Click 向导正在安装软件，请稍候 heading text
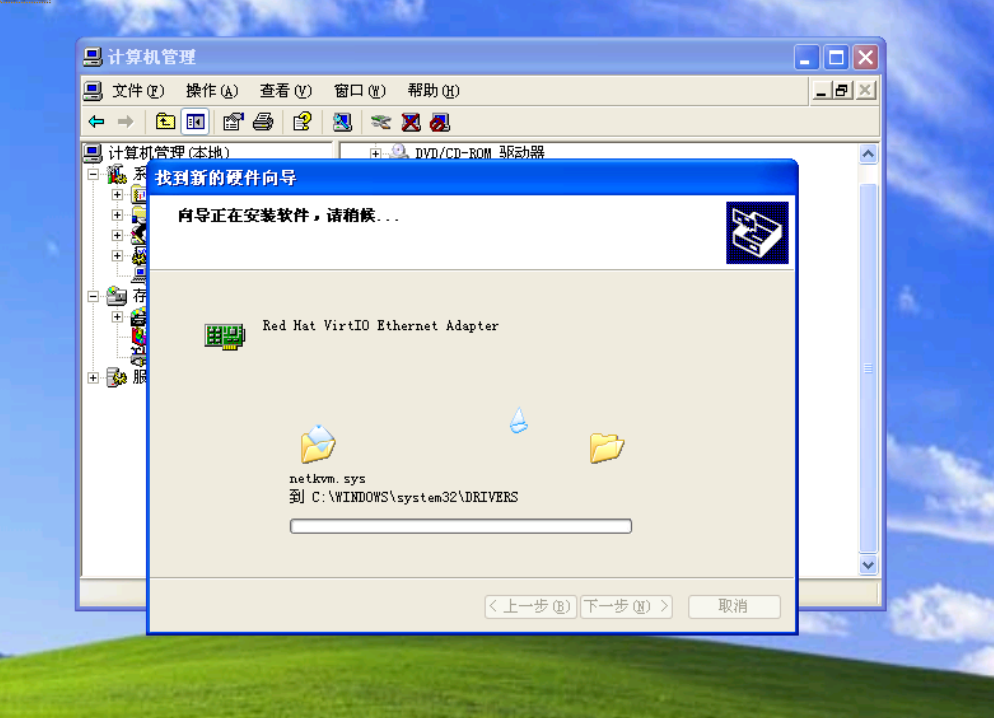 288,216
